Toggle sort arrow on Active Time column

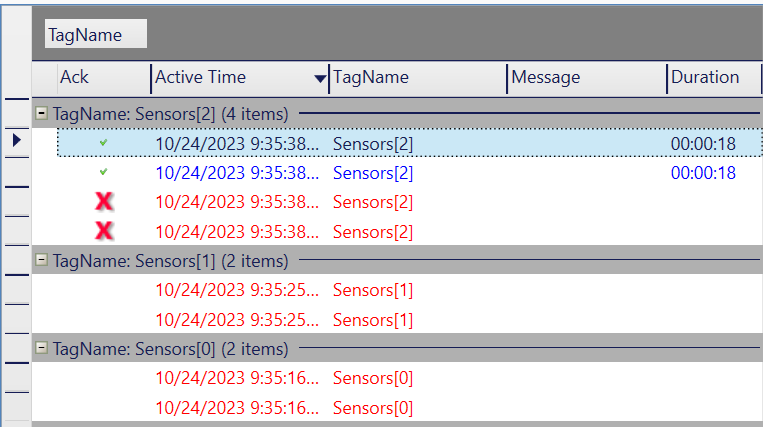[x=320, y=78]
